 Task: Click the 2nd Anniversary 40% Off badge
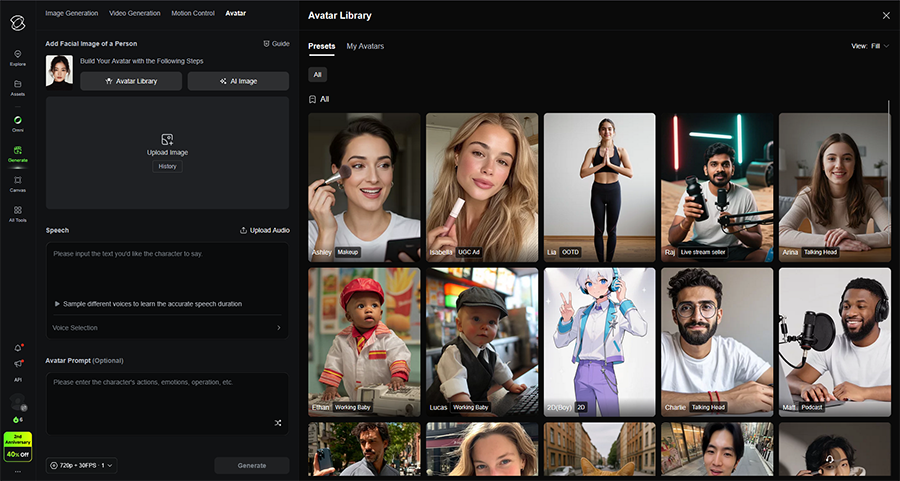18,447
